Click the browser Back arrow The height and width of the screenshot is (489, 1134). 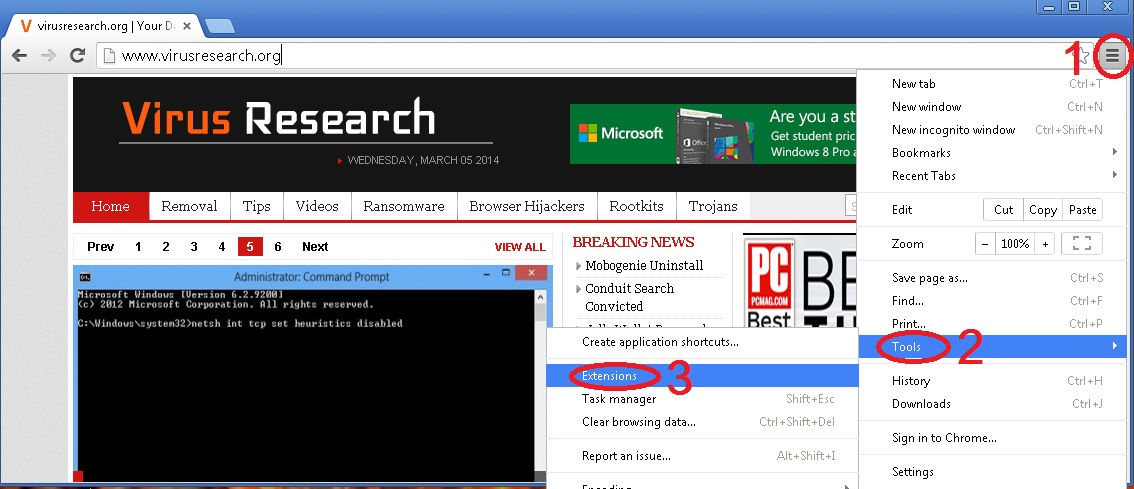click(x=19, y=56)
